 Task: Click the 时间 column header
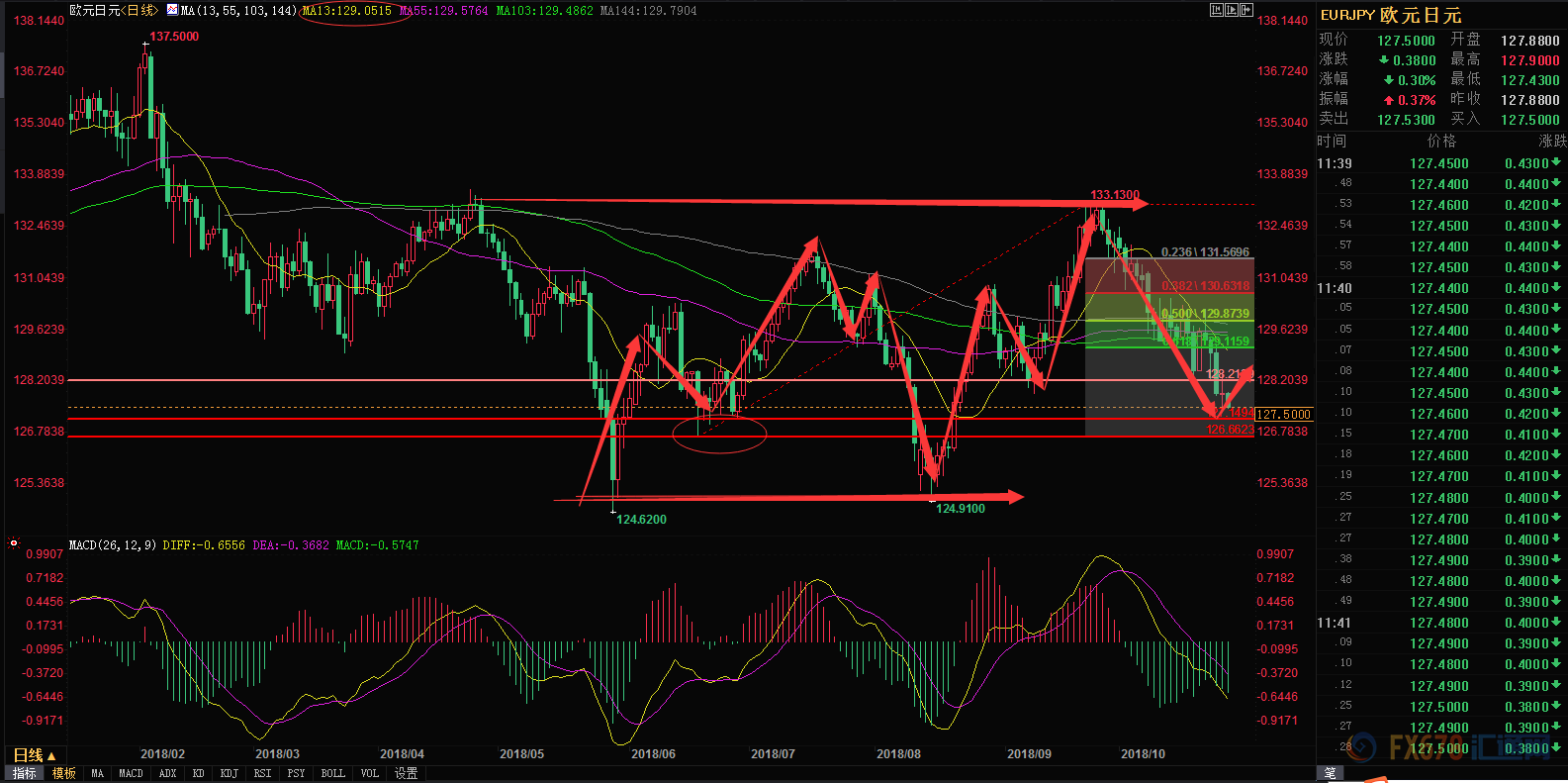[1332, 142]
